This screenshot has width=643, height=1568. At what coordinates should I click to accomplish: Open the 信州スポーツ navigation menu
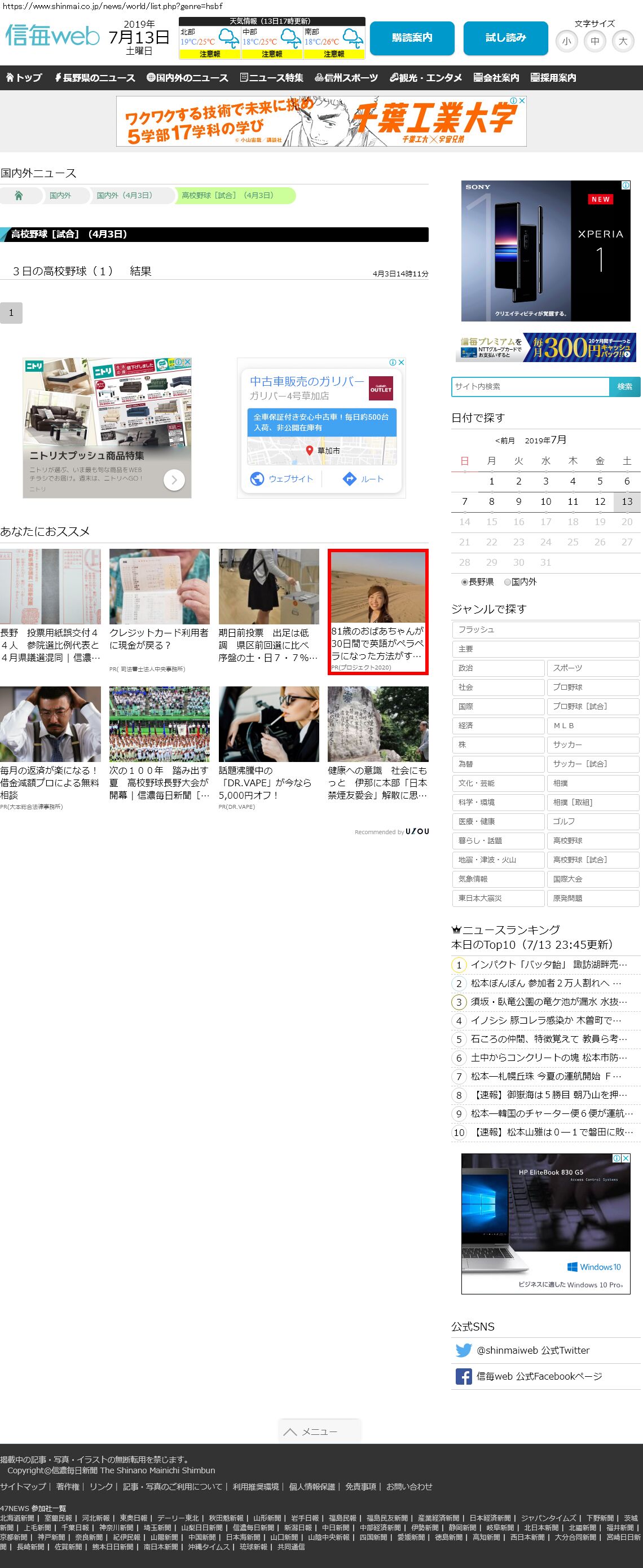point(346,78)
